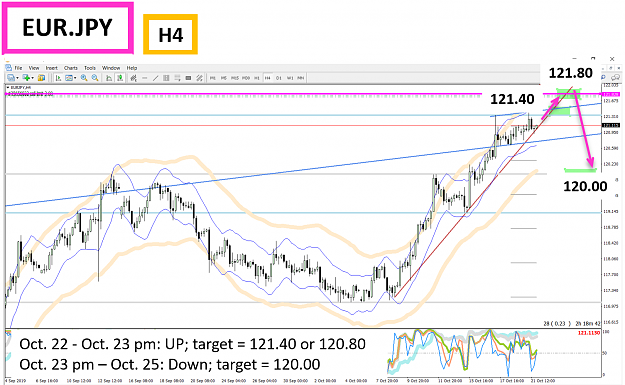Screen dimensions: 625x385
Task: Open the Market Watch panel icon
Action: 41,78
